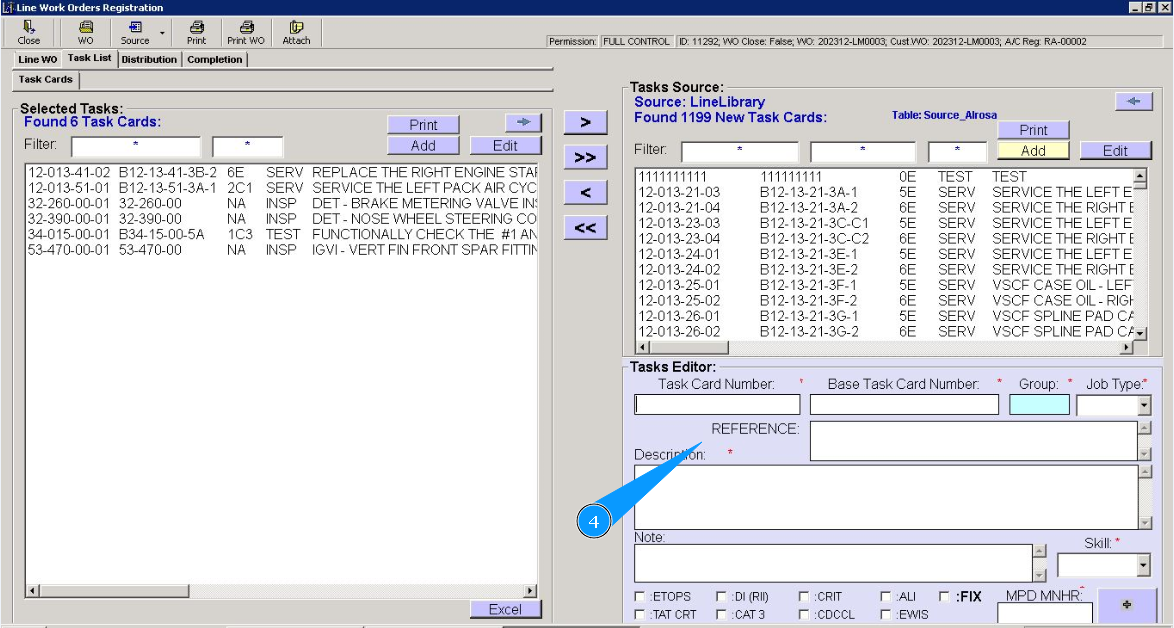Select source row 12-013-26-02

885,332
